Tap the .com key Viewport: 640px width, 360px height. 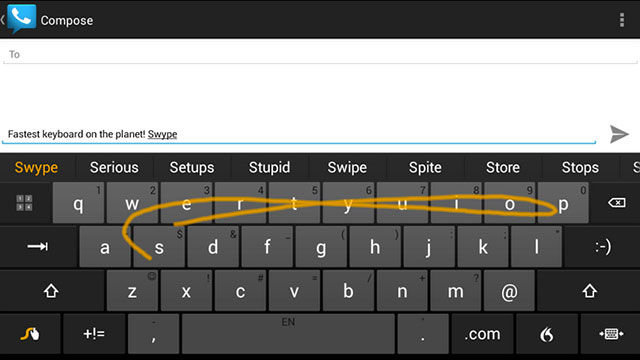click(x=482, y=334)
